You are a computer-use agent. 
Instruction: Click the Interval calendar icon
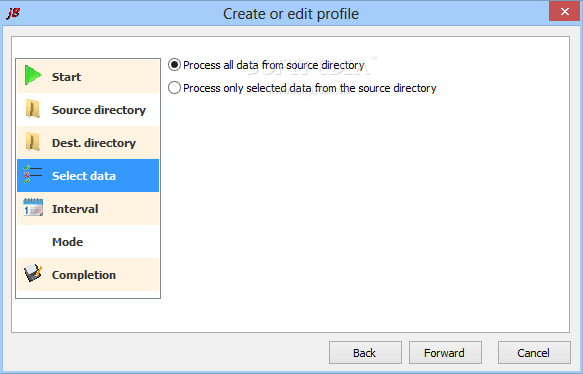[33, 207]
